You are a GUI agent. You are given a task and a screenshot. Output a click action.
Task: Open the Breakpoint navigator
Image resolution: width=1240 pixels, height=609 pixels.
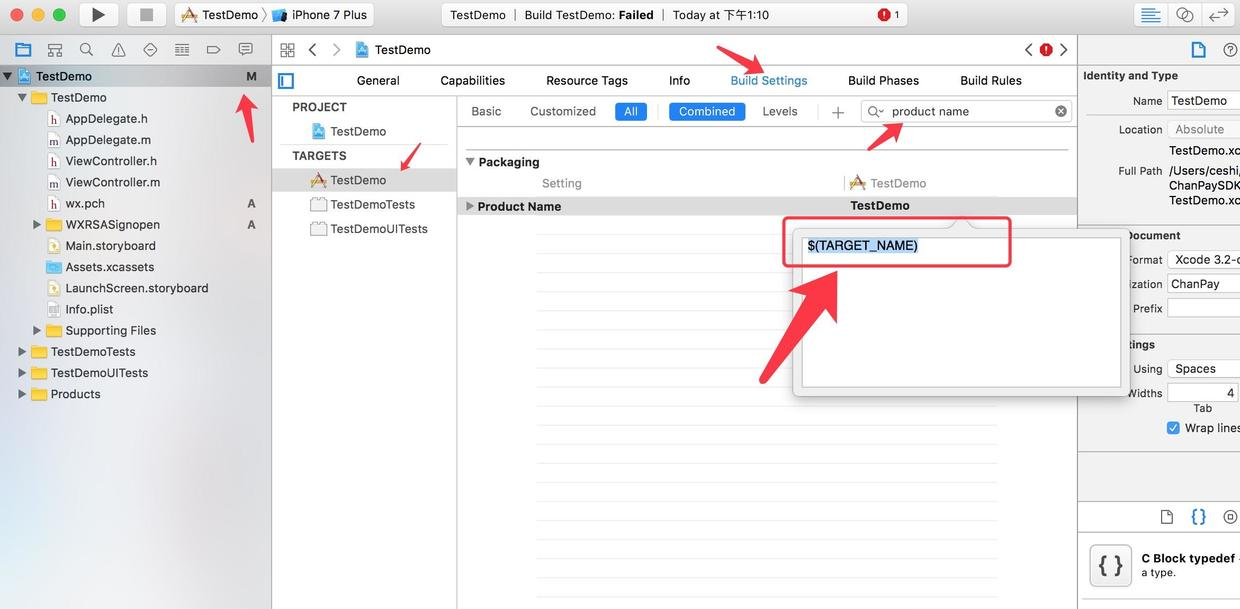pos(213,50)
